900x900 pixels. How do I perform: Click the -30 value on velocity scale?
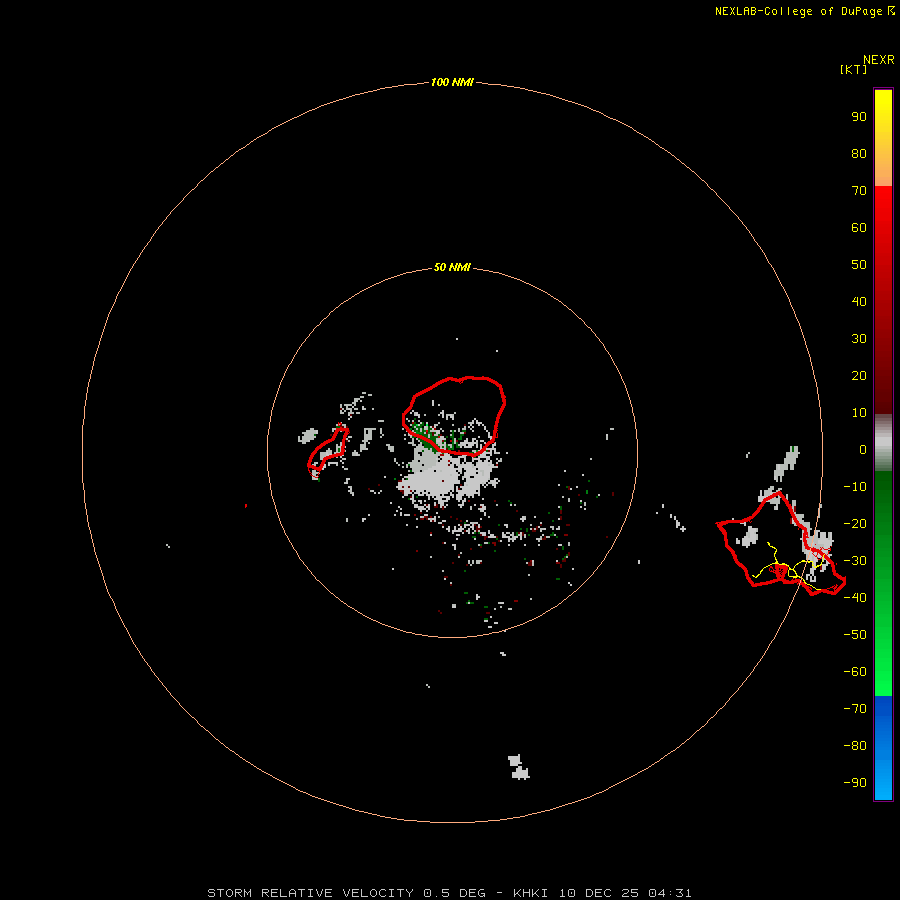[855, 561]
